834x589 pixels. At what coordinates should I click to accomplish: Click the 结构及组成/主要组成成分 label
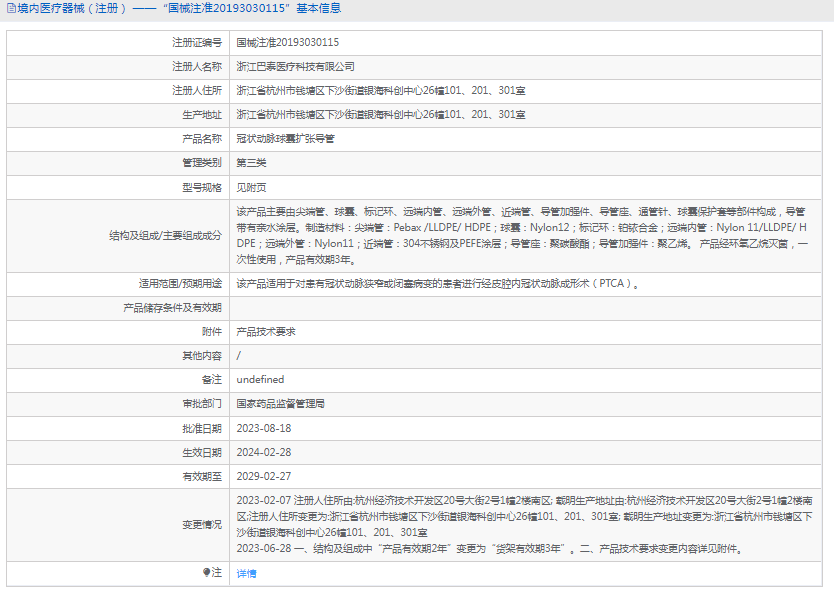(165, 236)
